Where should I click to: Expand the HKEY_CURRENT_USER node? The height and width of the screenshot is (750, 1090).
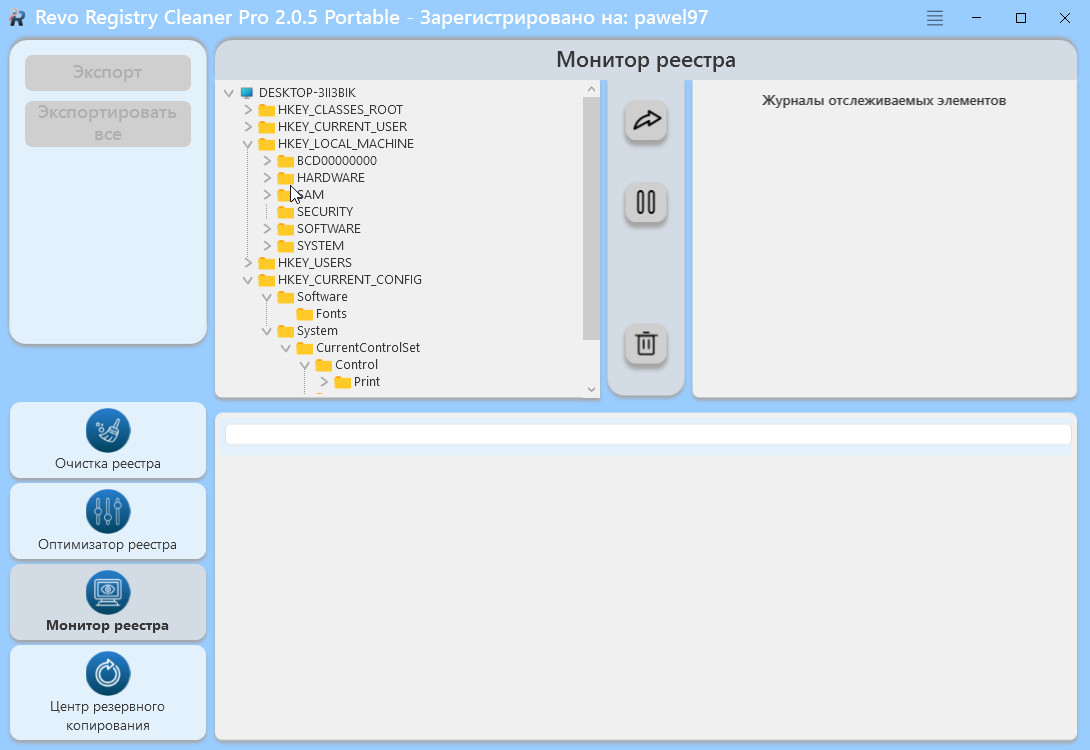(248, 127)
